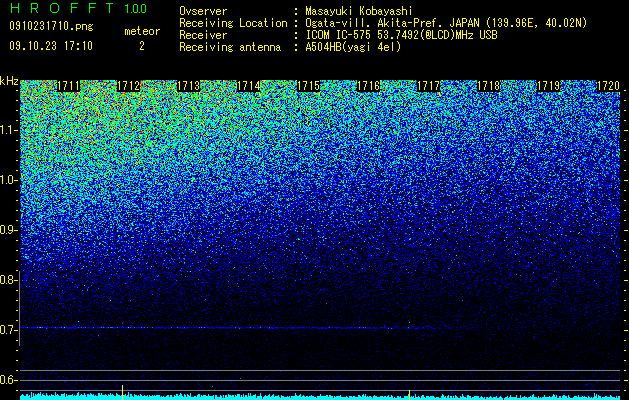The width and height of the screenshot is (629, 400).
Task: Click the 1720 time marker label
Action: pos(609,86)
